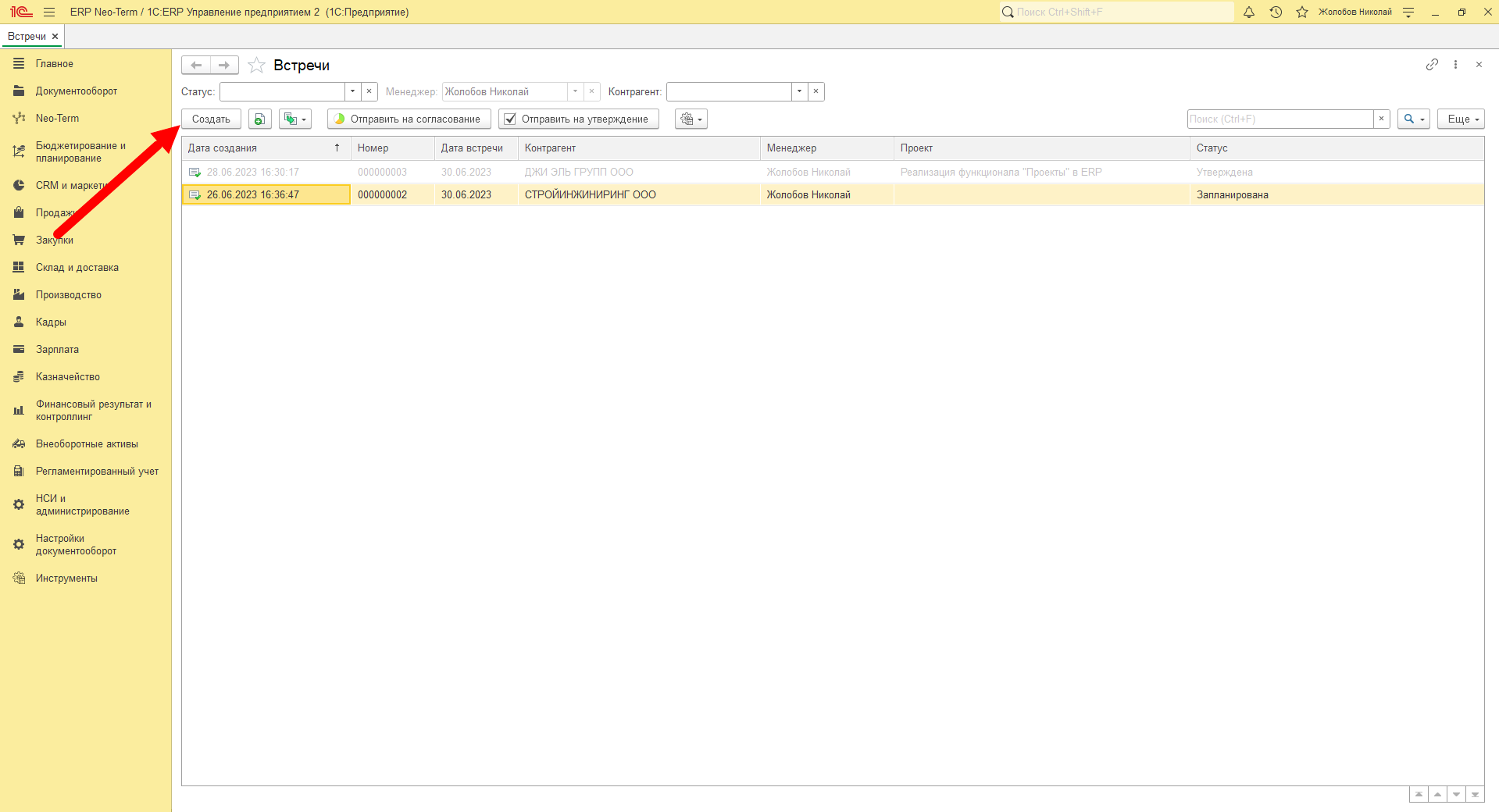Open the Казначейство section
Viewport: 1499px width, 812px height.
point(67,377)
